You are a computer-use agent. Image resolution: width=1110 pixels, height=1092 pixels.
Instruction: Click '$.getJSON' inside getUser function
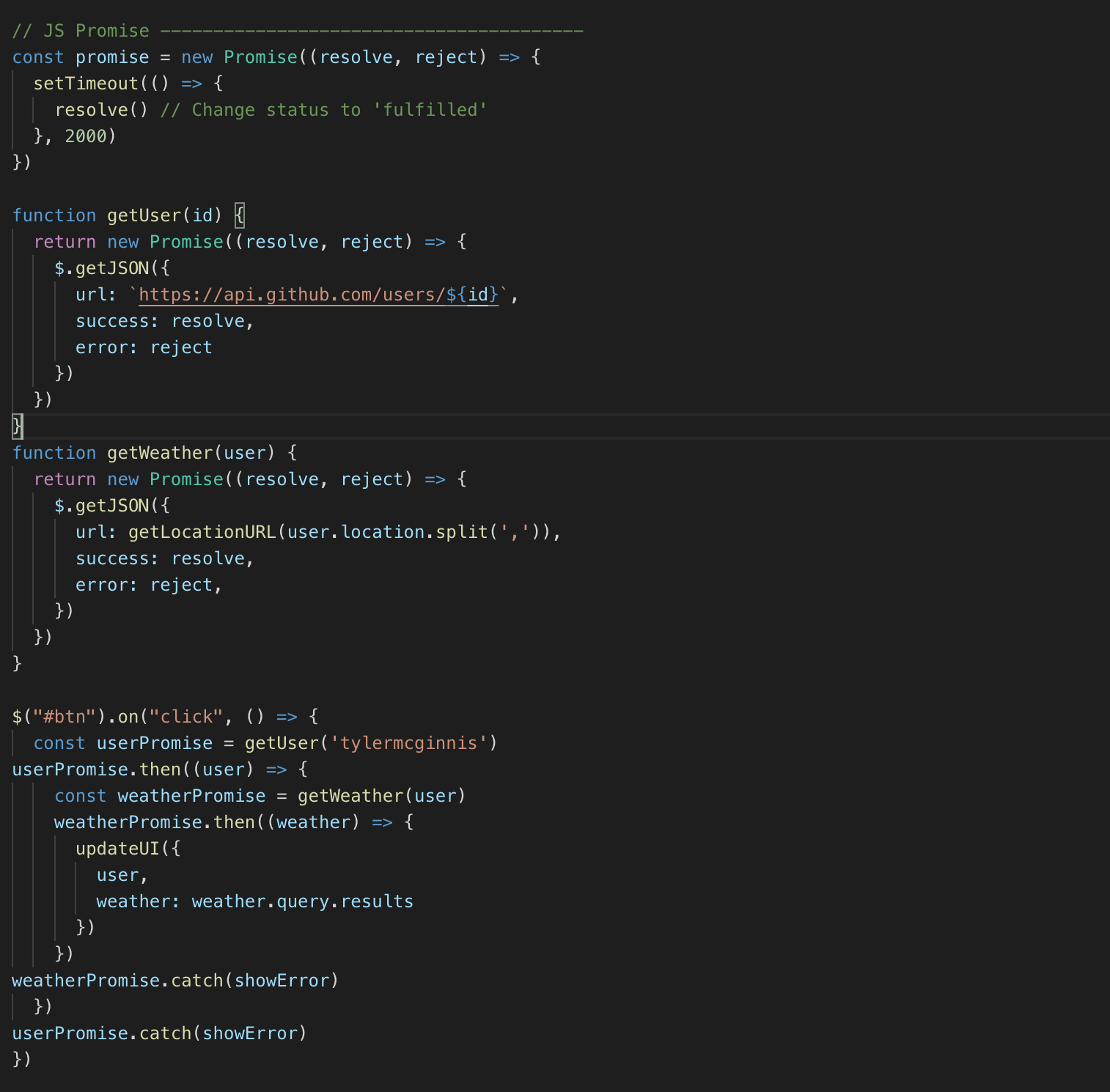tap(102, 268)
